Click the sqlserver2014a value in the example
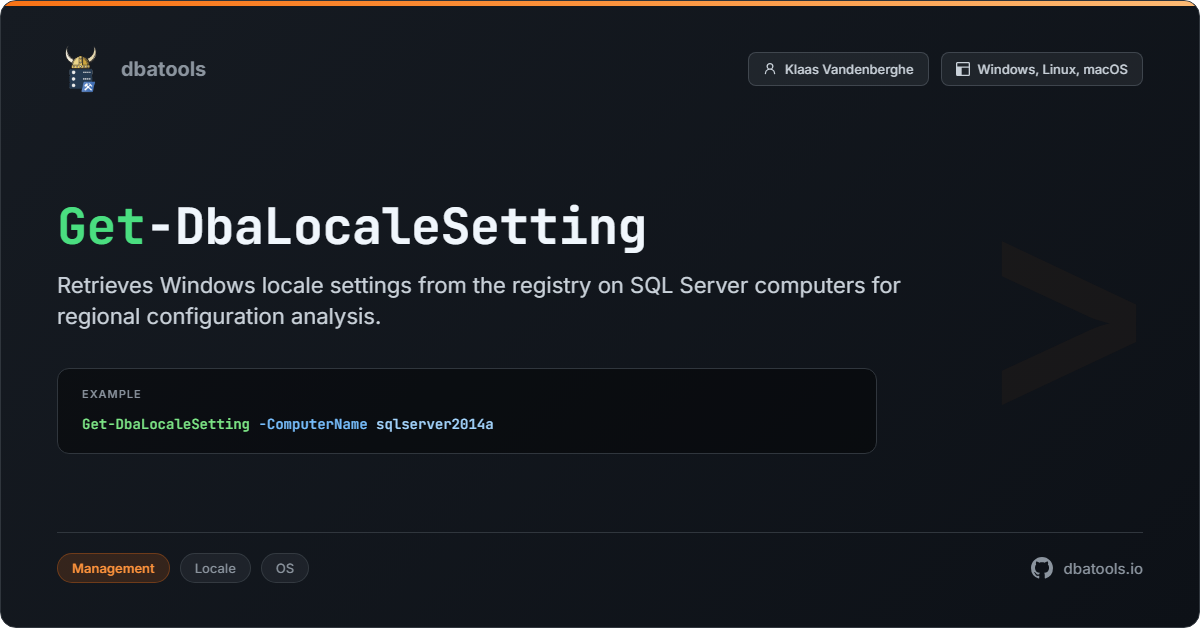 tap(435, 424)
